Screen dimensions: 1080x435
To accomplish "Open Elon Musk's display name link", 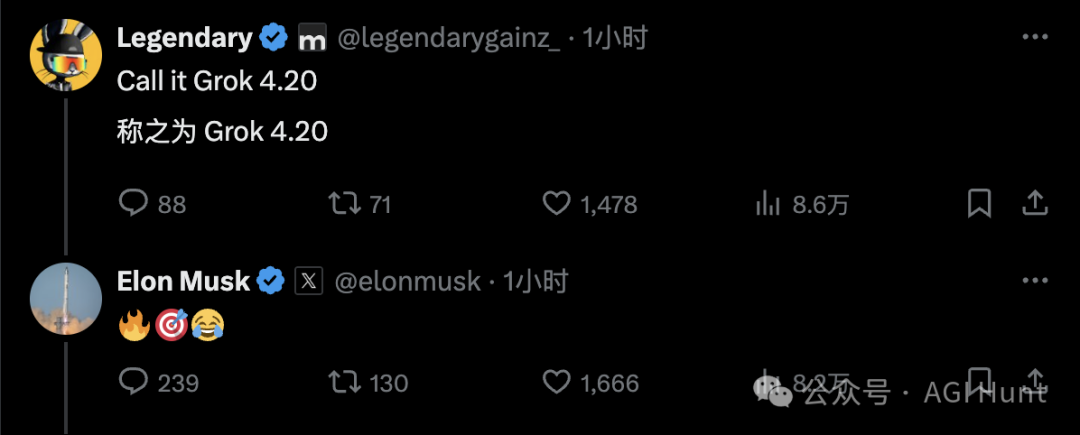I will click(183, 282).
